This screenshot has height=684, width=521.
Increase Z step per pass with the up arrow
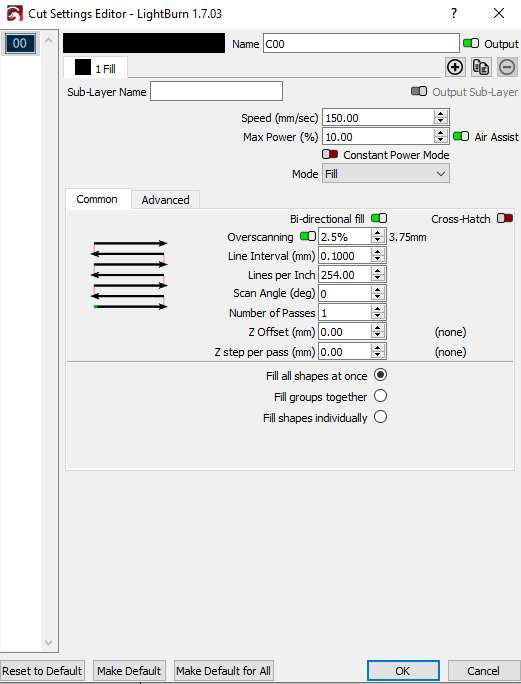click(x=377, y=348)
